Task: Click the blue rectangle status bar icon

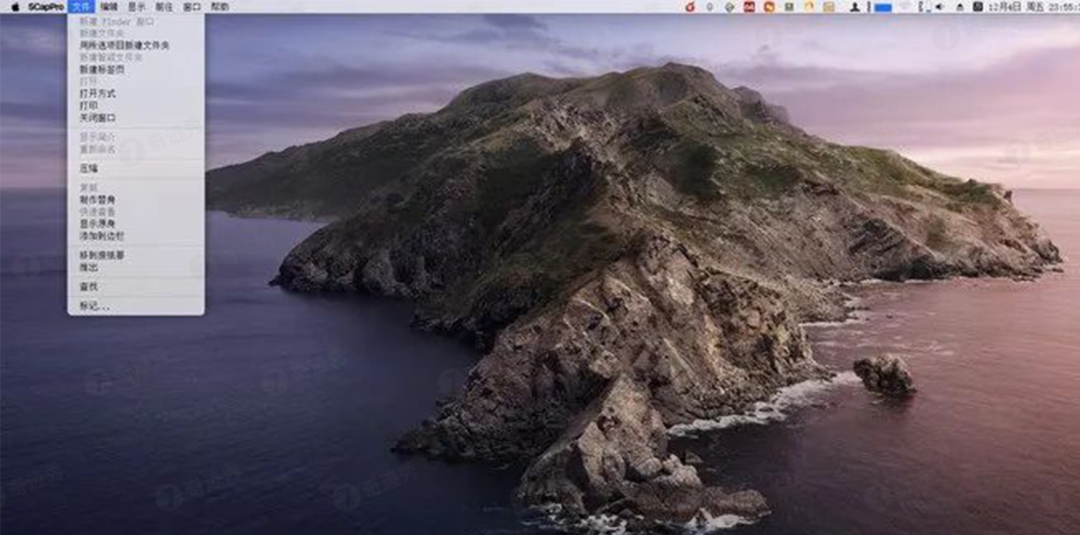Action: 883,7
